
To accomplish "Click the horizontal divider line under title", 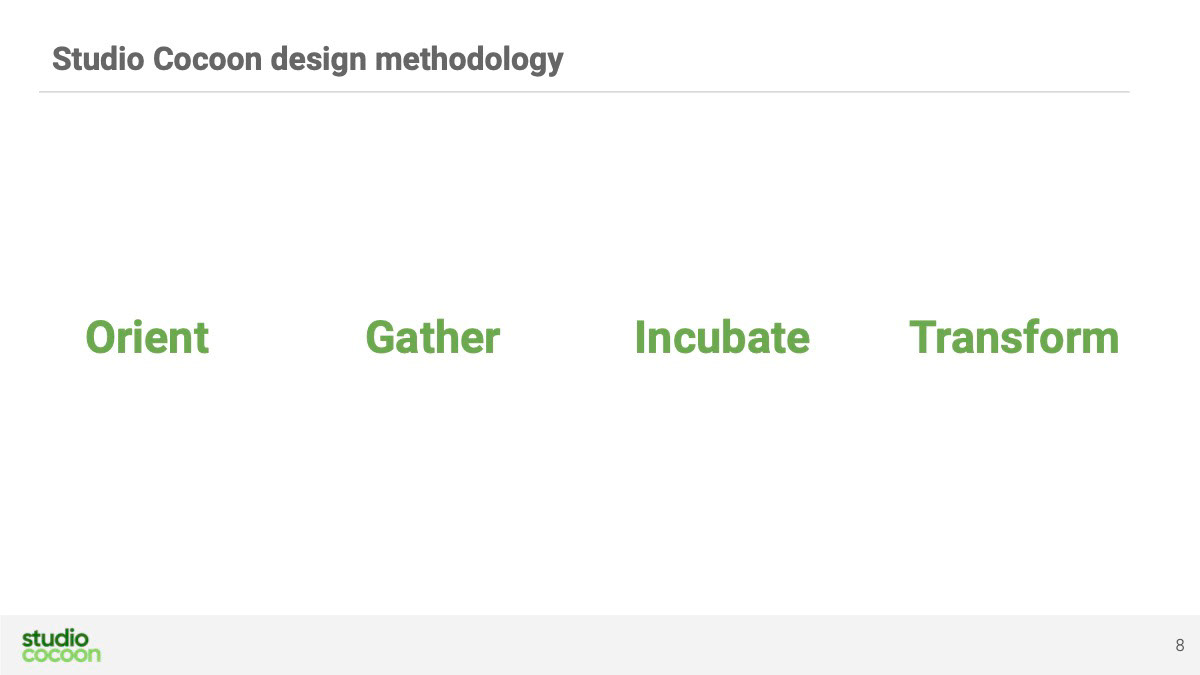I will pos(584,92).
